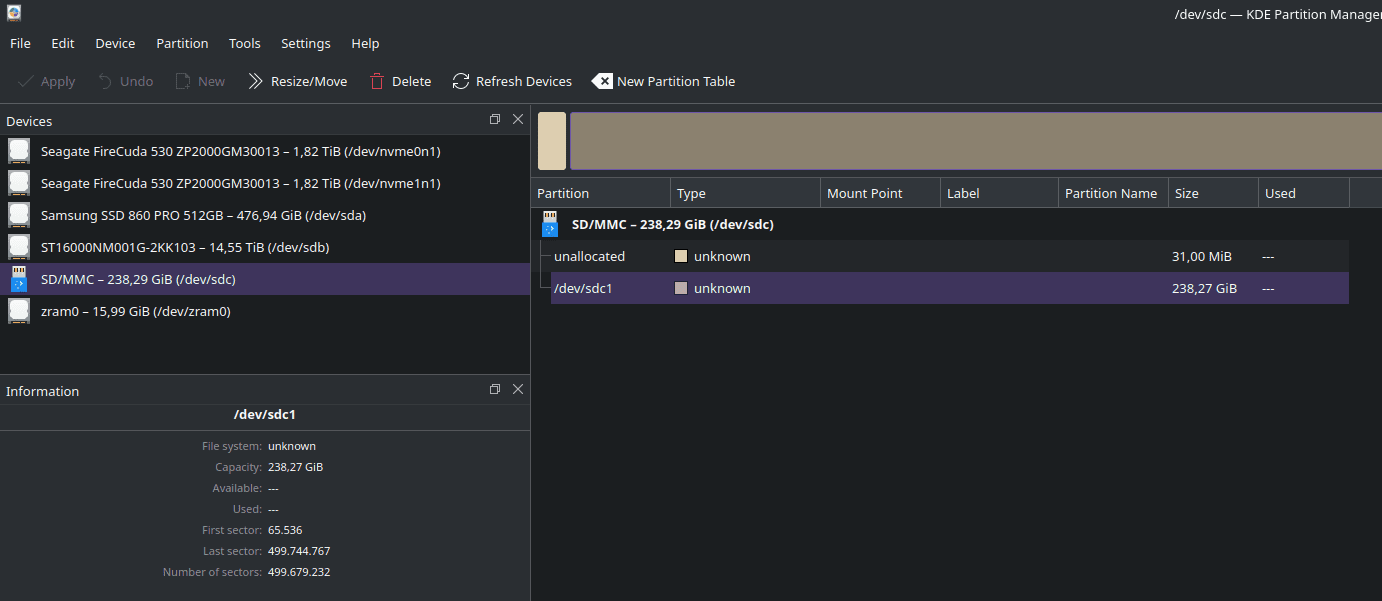The height and width of the screenshot is (601, 1382).
Task: Click the Resize/Move label in the toolbar
Action: (309, 82)
